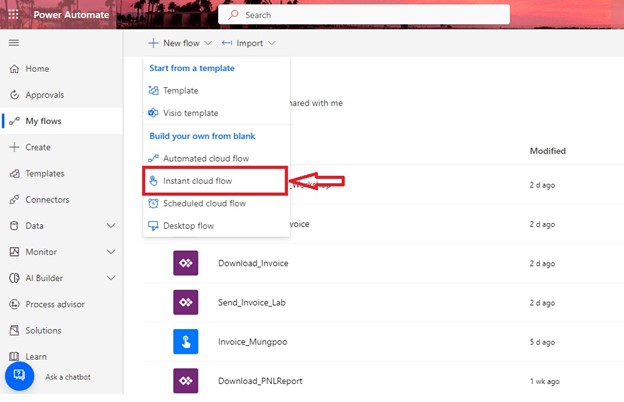Select Desktop flow from the menu

point(188,226)
